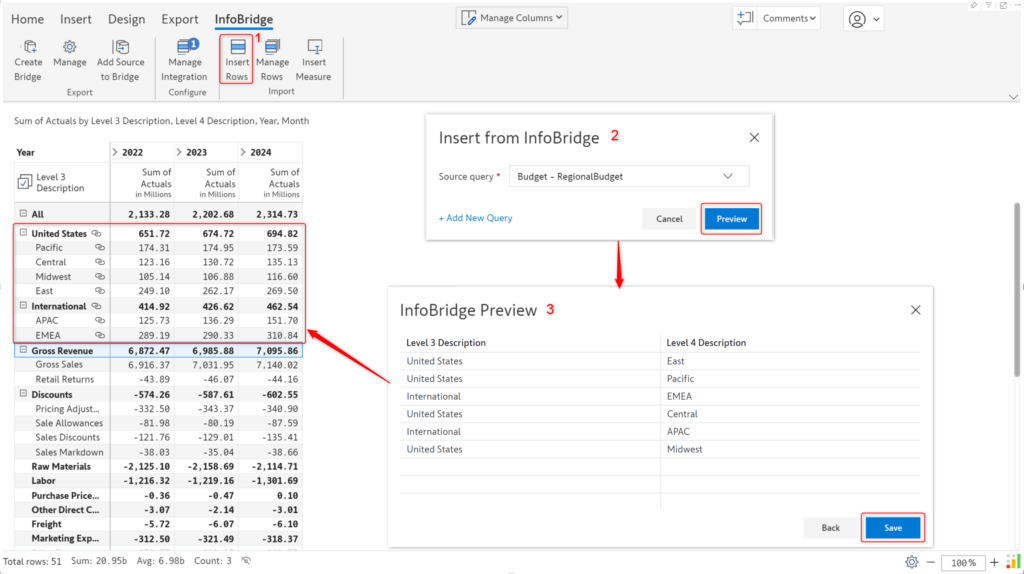Open Manage Rows

click(x=272, y=61)
